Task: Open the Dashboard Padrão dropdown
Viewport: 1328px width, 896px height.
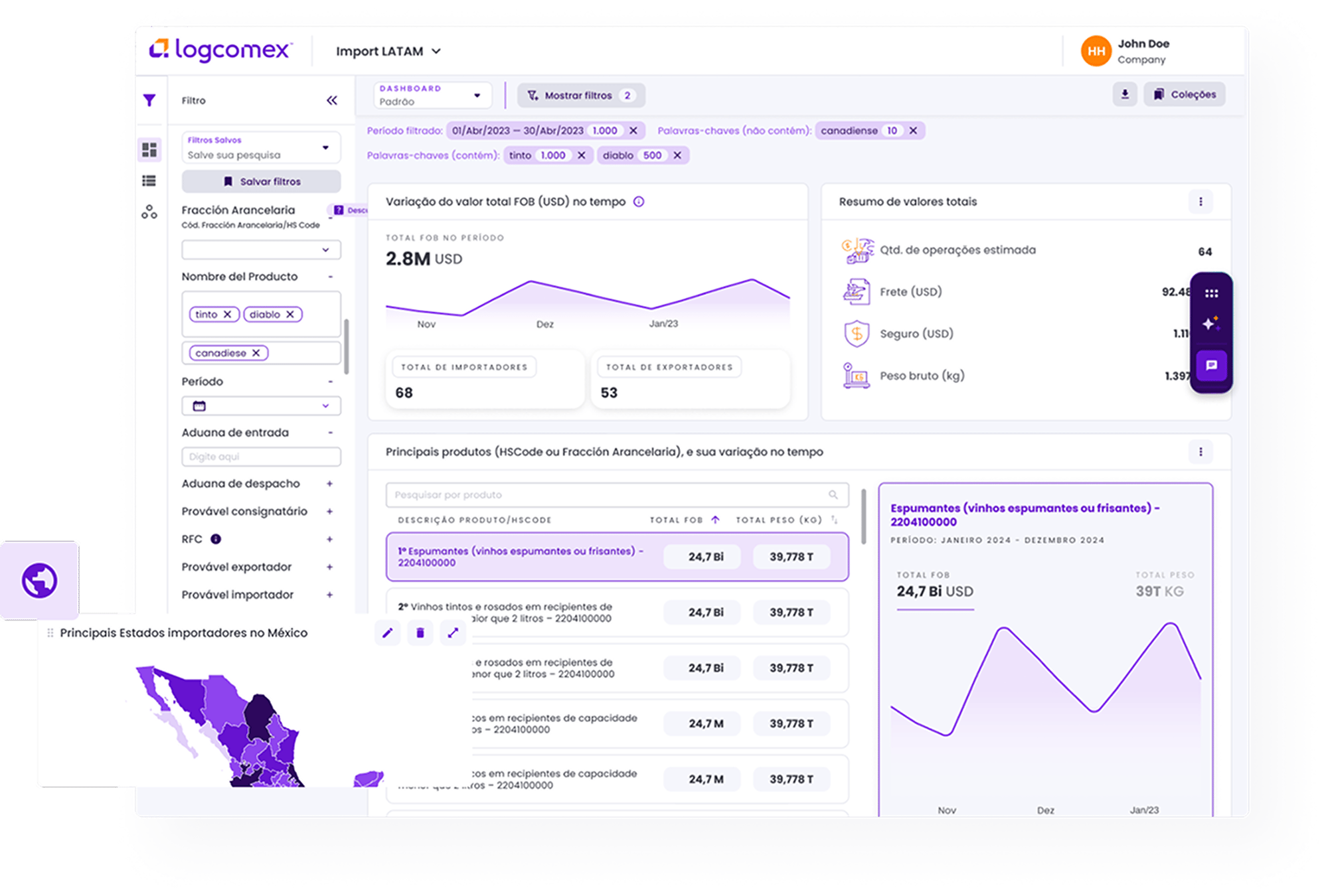Action: click(x=432, y=95)
